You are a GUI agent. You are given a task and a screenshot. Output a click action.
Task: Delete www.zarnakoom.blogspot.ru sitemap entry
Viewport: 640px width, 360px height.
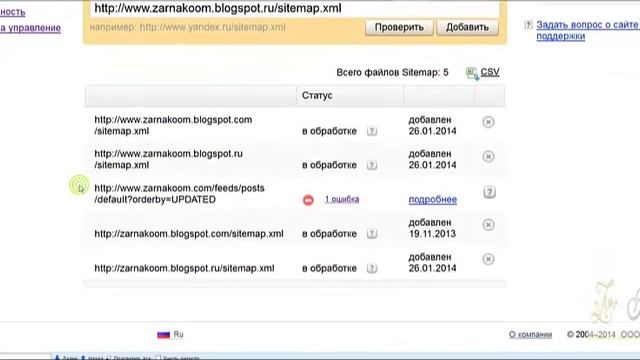(x=488, y=156)
